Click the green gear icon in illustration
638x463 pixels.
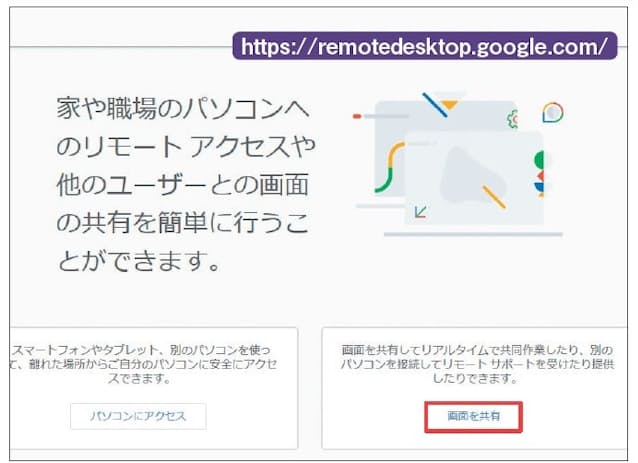513,116
